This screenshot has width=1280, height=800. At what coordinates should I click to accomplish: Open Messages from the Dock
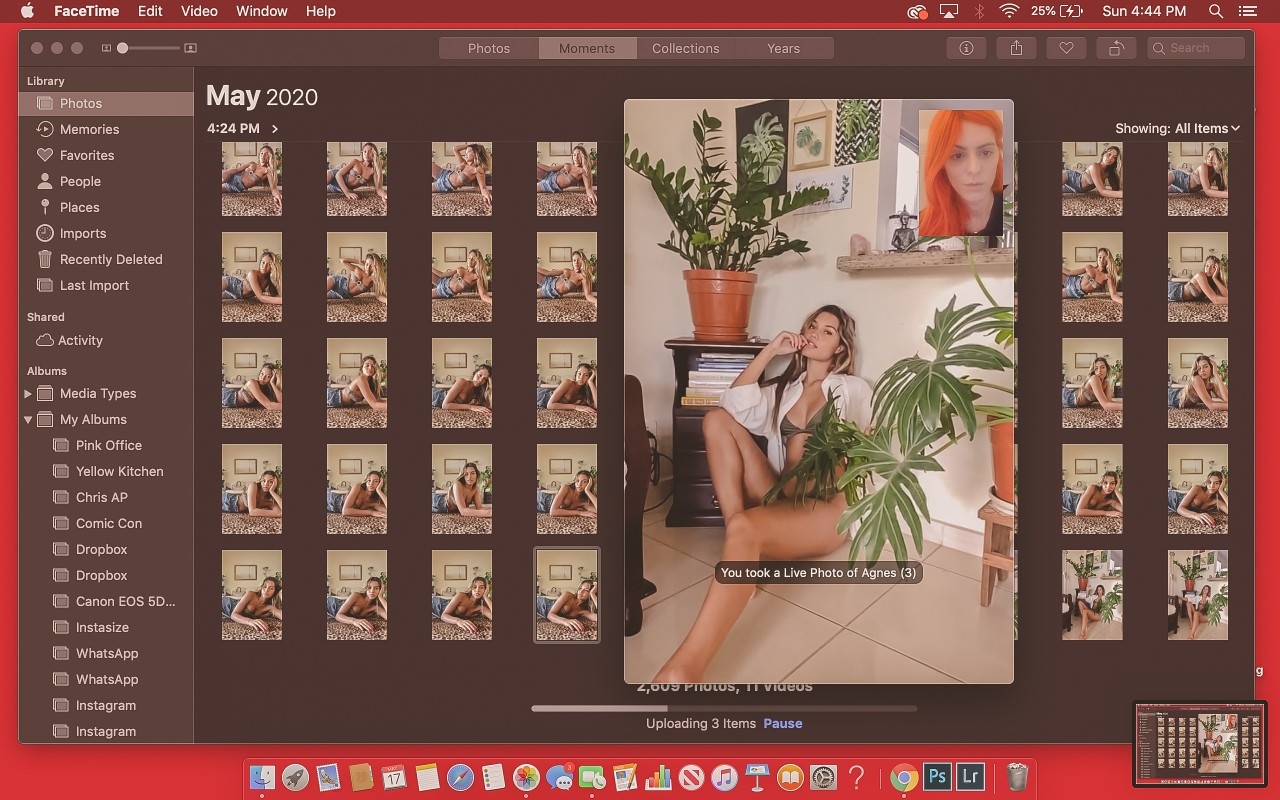click(559, 777)
